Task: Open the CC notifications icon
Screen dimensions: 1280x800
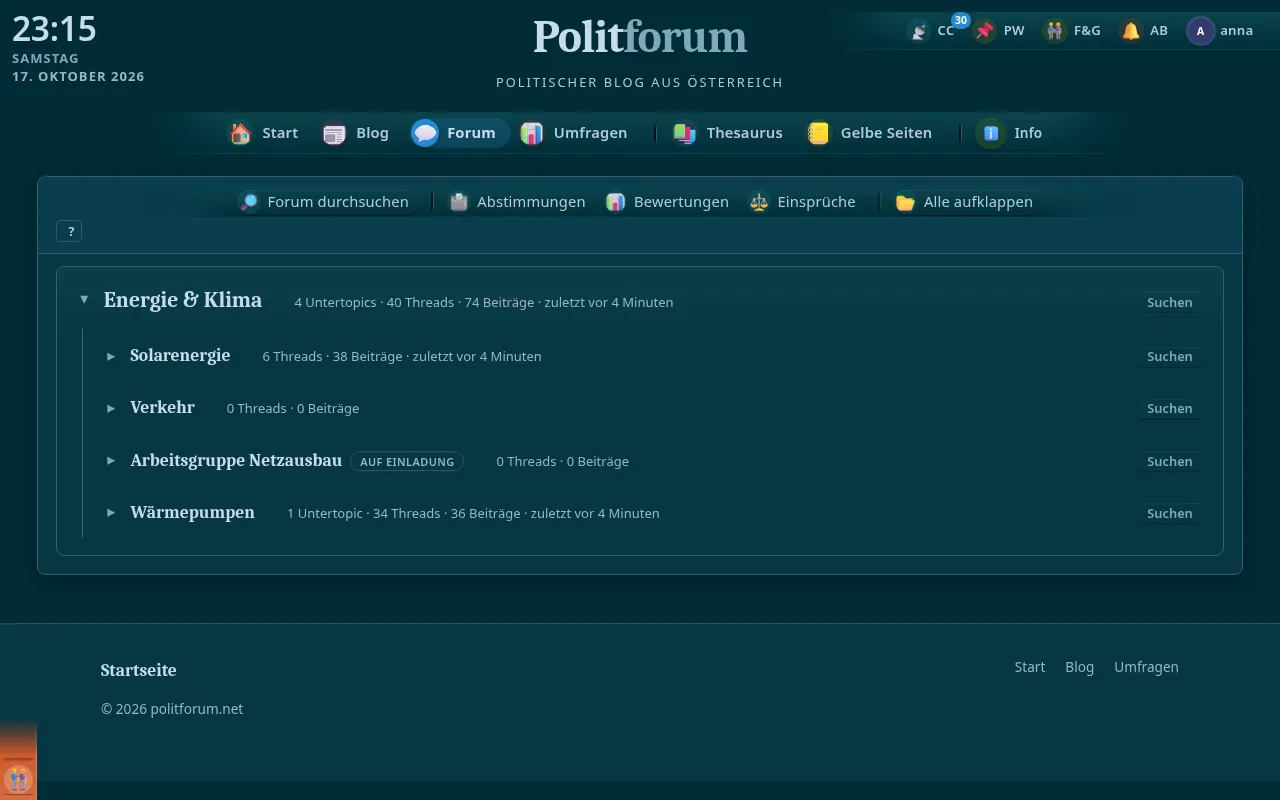Action: click(x=918, y=31)
